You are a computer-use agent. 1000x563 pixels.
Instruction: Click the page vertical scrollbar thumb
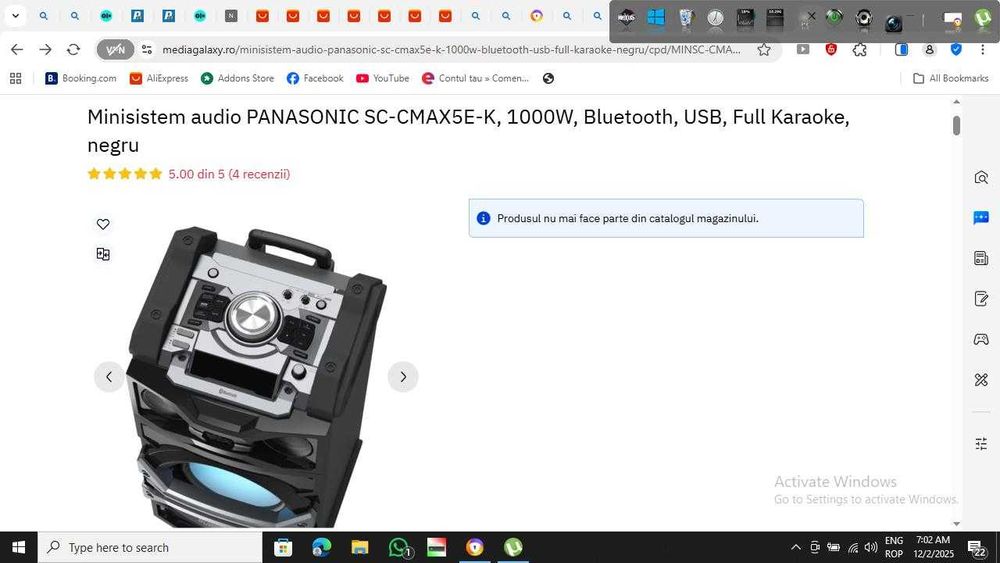click(x=956, y=125)
